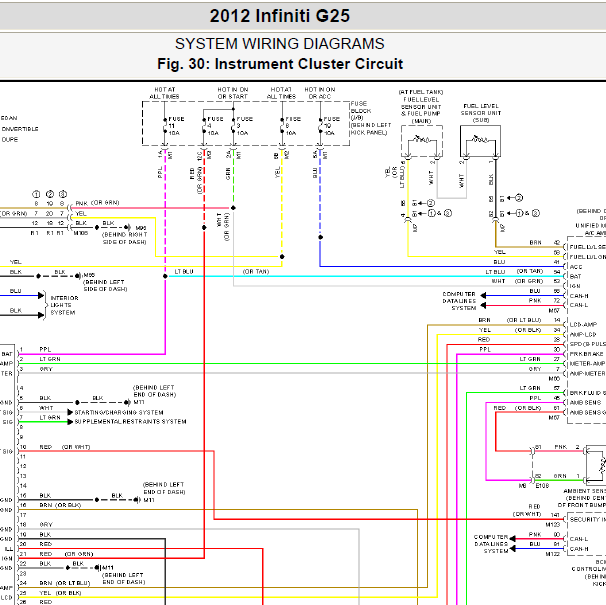This screenshot has width=606, height=605.
Task: Click the "(AT FUEL TANK)" label
Action: click(x=421, y=92)
